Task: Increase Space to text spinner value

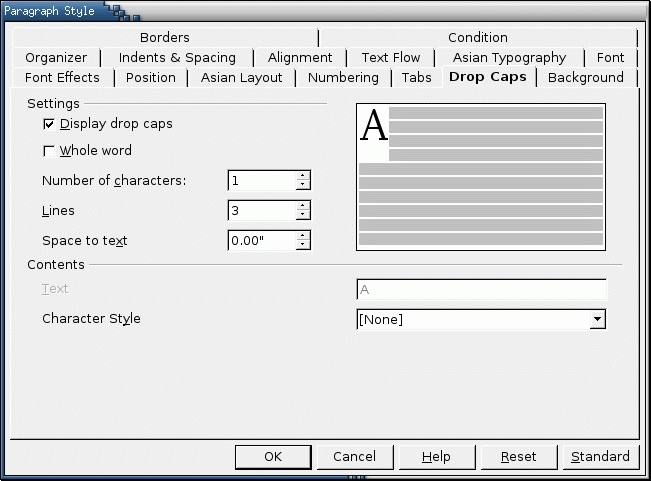Action: click(303, 236)
